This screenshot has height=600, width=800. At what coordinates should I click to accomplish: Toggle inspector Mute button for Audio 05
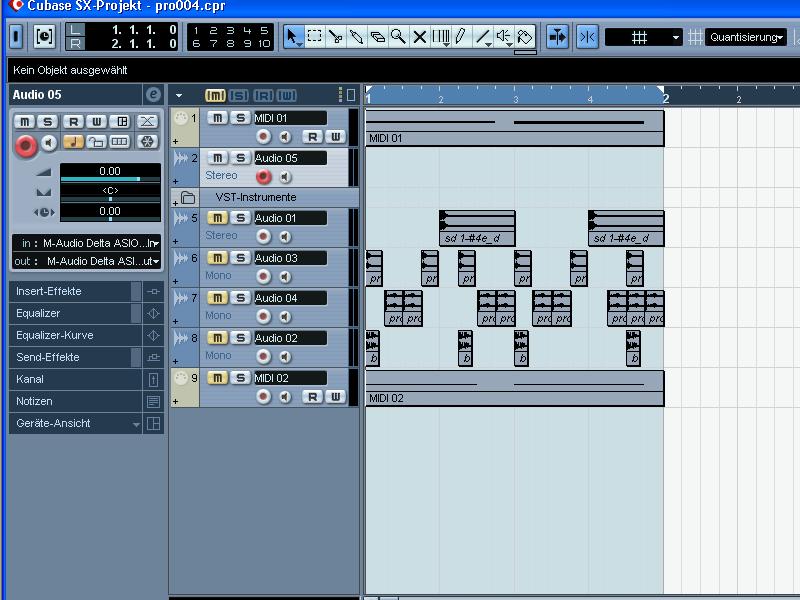pos(24,121)
